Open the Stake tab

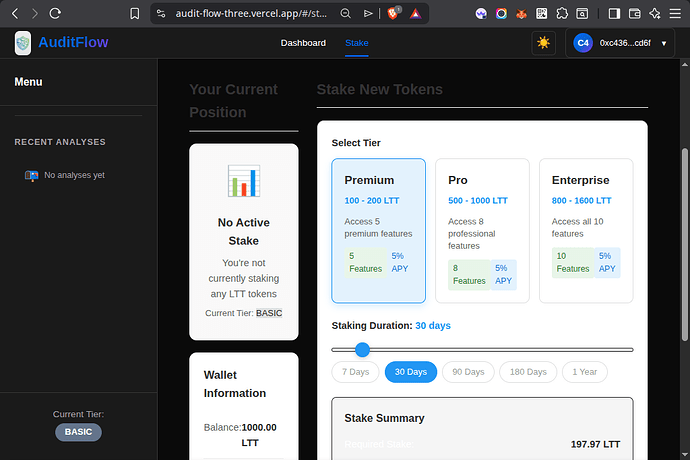[356, 43]
